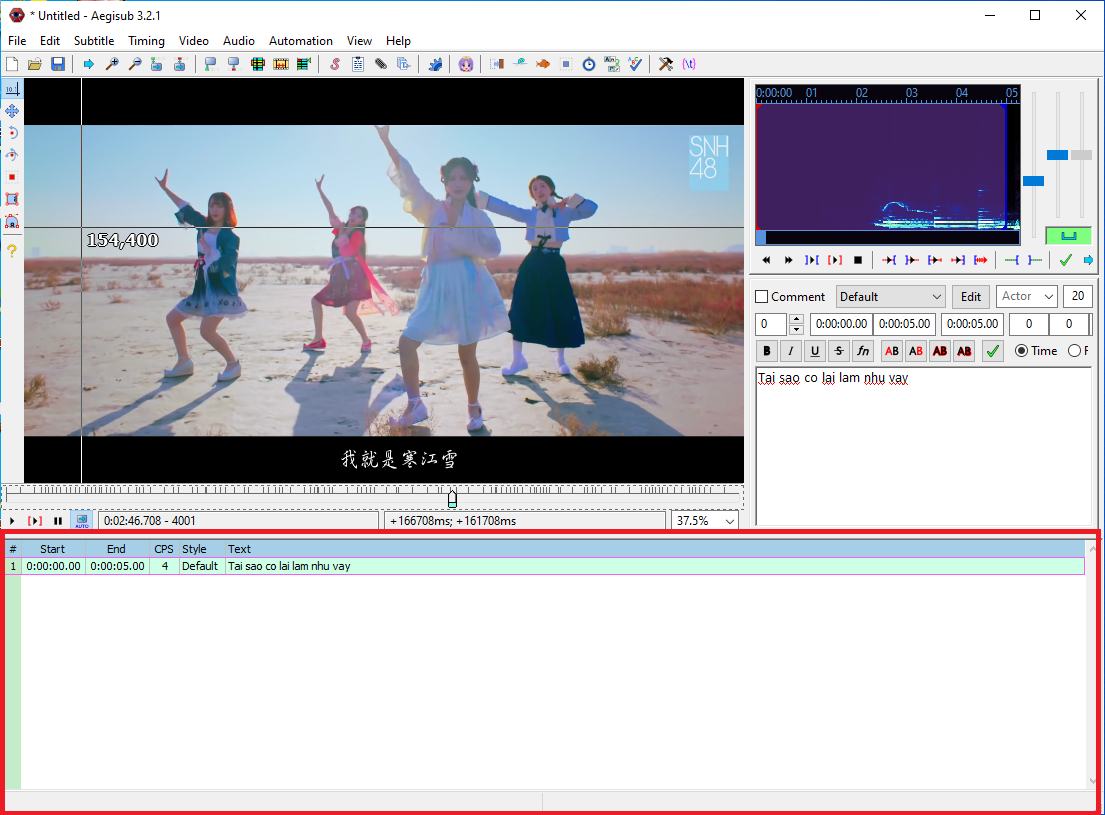1105x815 pixels.
Task: Open the Shift Times clock icon
Action: pos(589,64)
